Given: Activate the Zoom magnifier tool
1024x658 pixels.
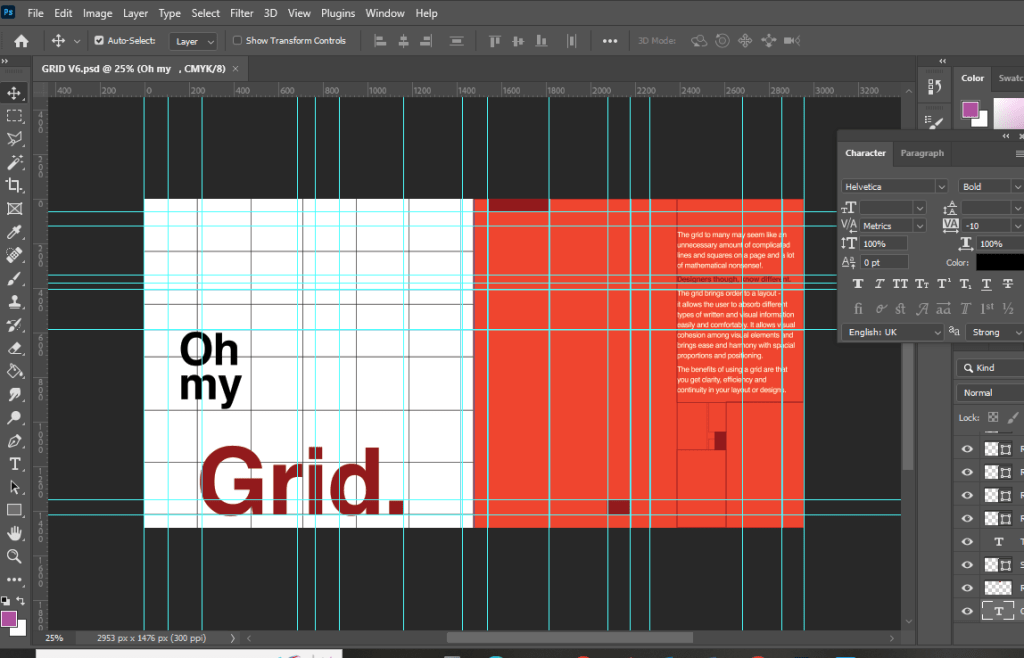Looking at the screenshot, I should click(x=14, y=556).
